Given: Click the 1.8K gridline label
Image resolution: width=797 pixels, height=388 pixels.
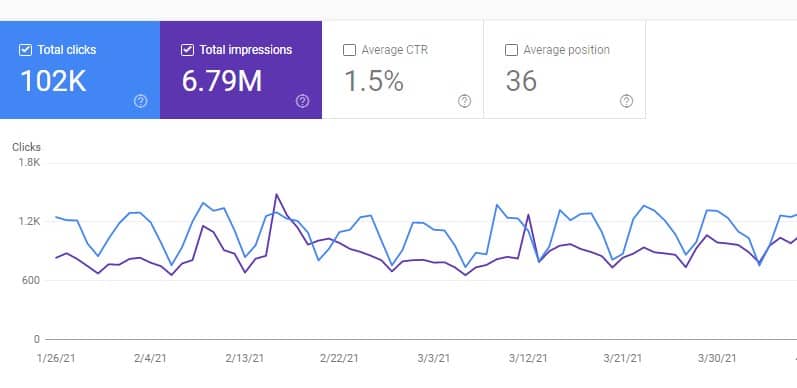Looking at the screenshot, I should [29, 163].
